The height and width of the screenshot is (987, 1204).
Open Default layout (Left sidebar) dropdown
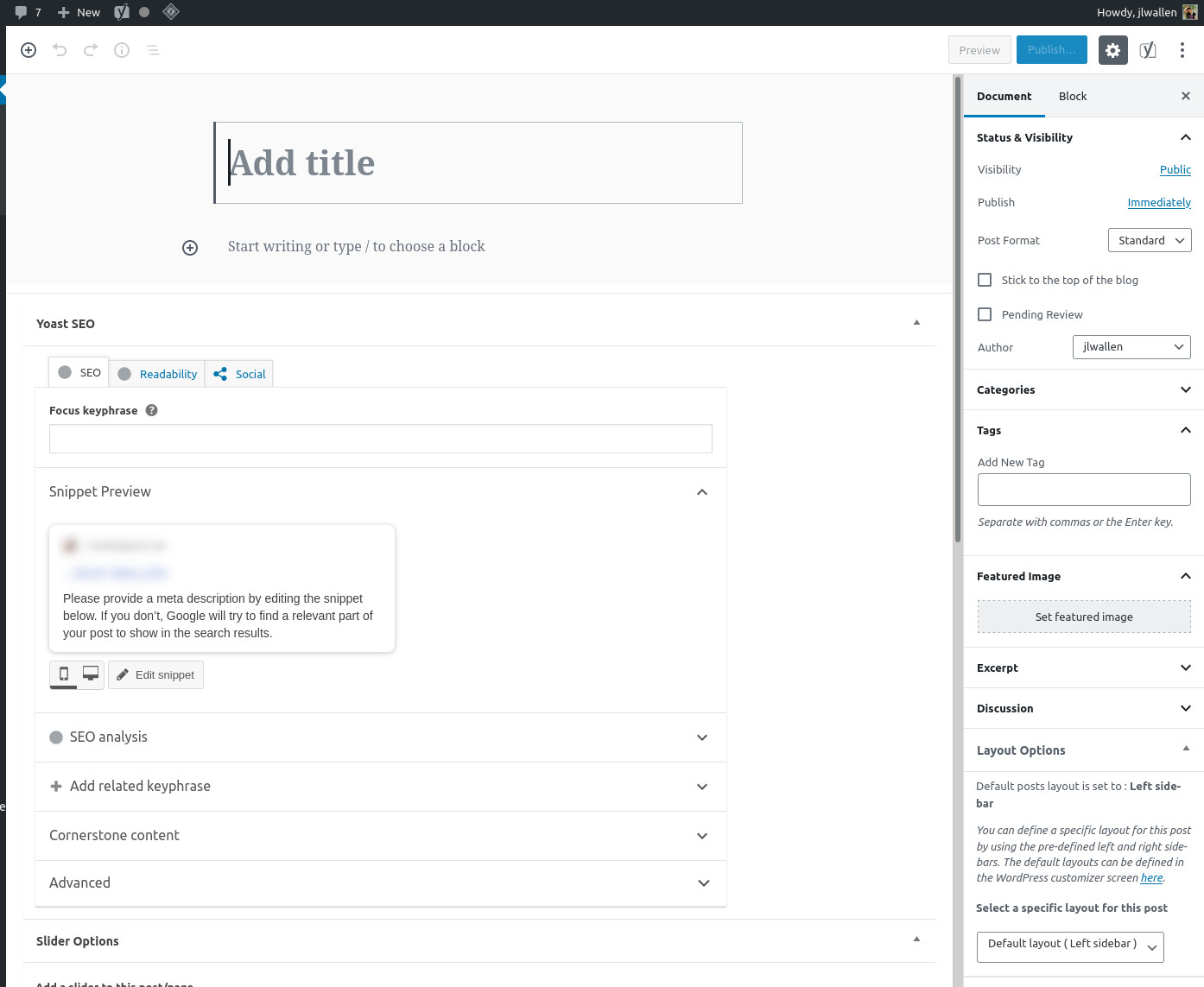pyautogui.click(x=1070, y=946)
